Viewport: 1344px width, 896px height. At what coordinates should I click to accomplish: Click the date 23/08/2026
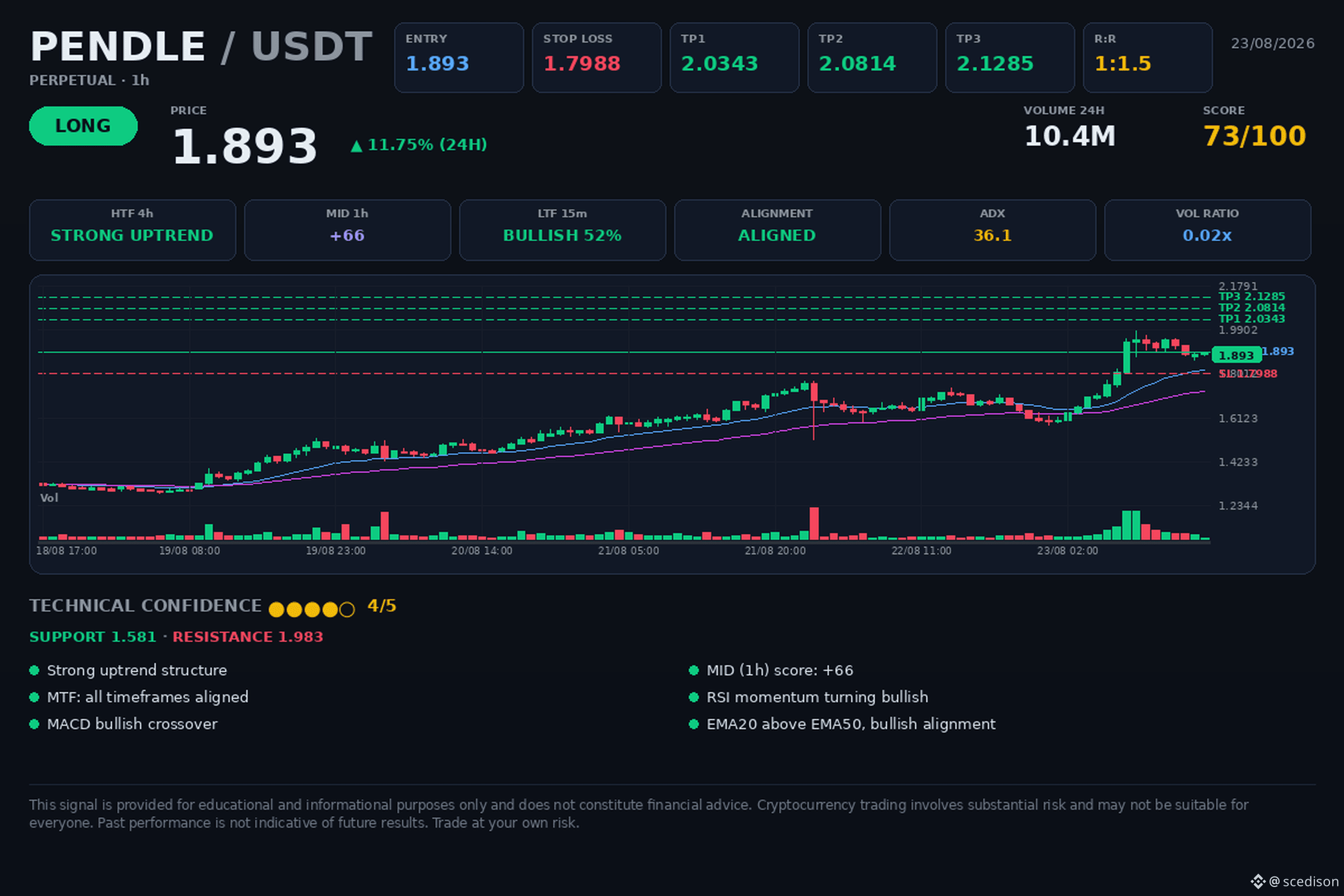click(1272, 44)
